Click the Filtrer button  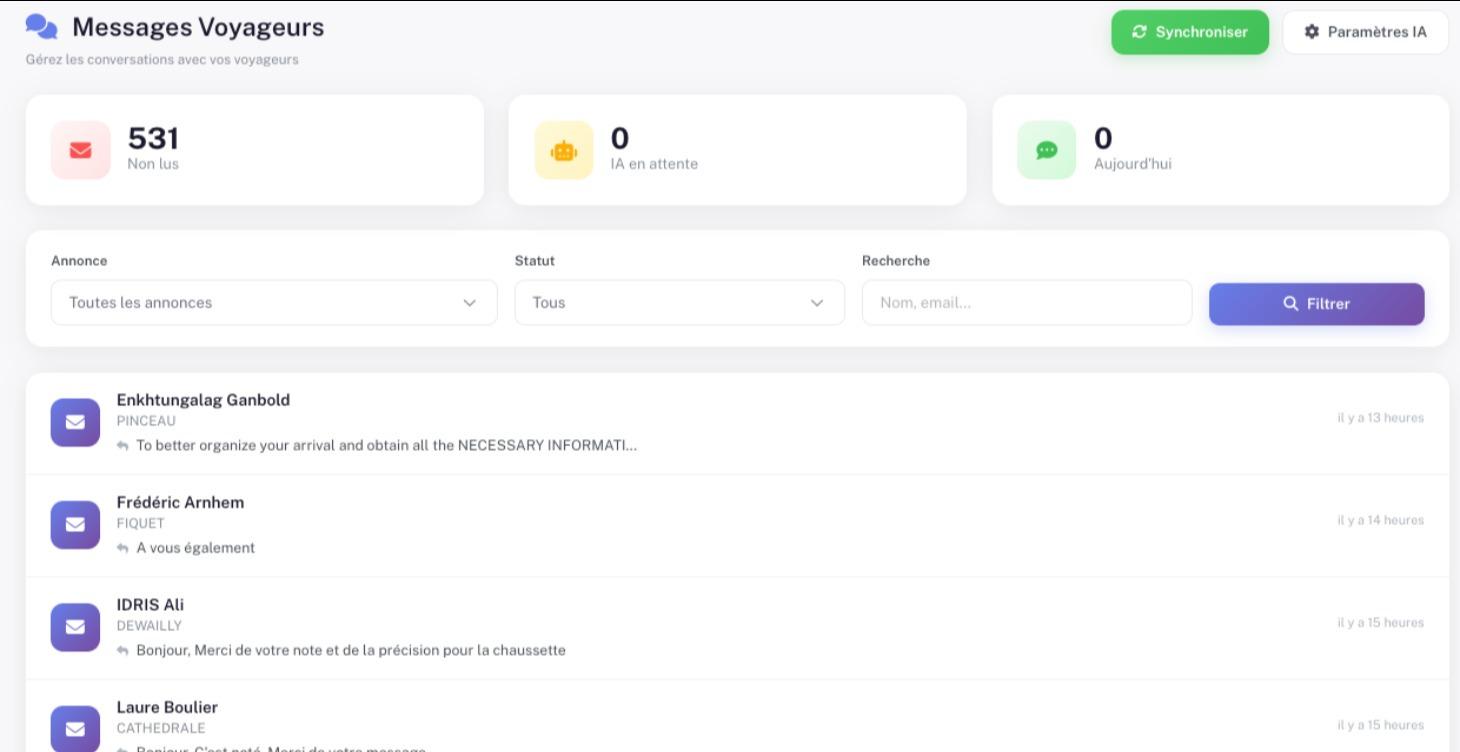coord(1316,304)
